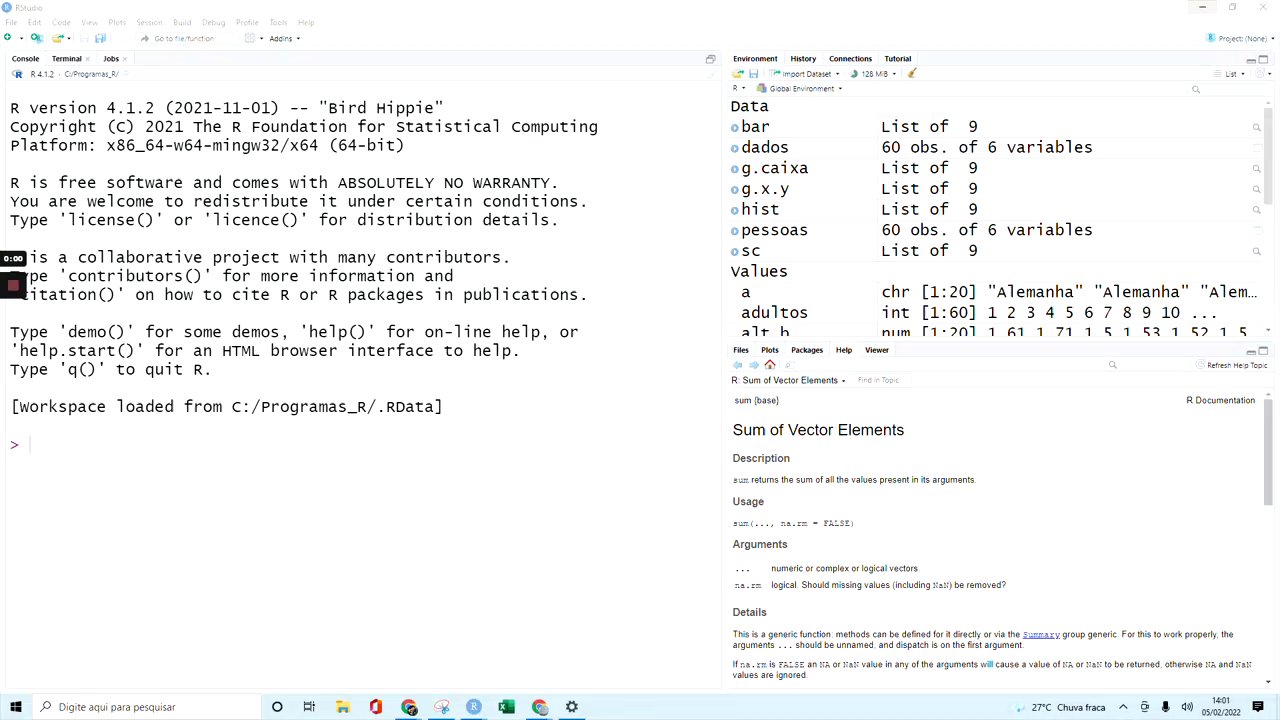Image resolution: width=1280 pixels, height=720 pixels.
Task: Expand the g.caixa list object
Action: [x=735, y=169]
